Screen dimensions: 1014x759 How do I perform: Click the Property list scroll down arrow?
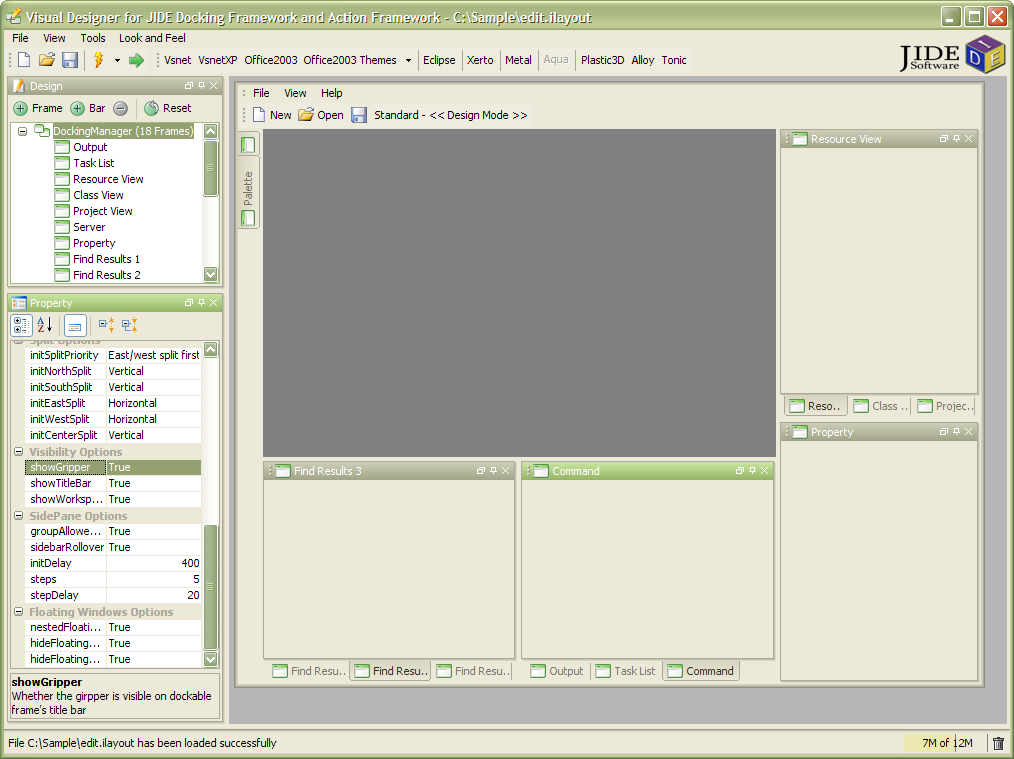coord(210,659)
